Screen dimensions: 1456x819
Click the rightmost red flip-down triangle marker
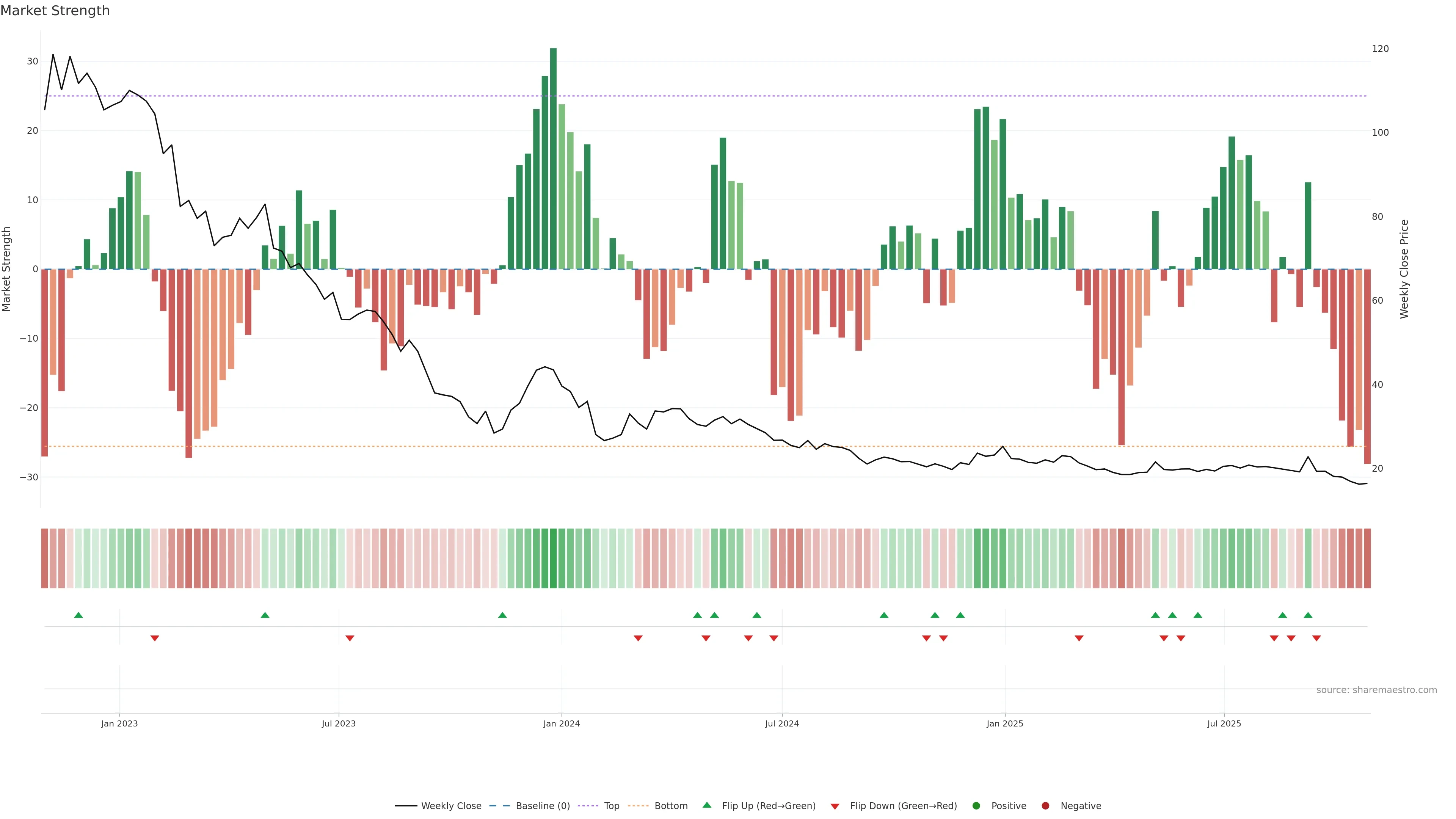click(x=1316, y=638)
